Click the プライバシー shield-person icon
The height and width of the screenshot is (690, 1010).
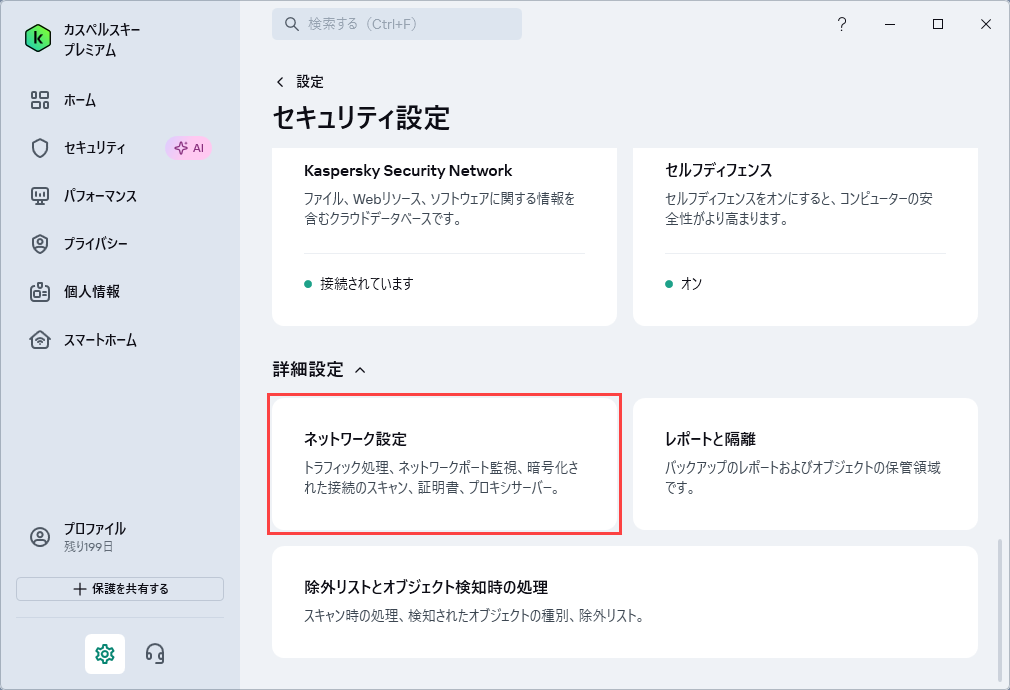coord(40,244)
